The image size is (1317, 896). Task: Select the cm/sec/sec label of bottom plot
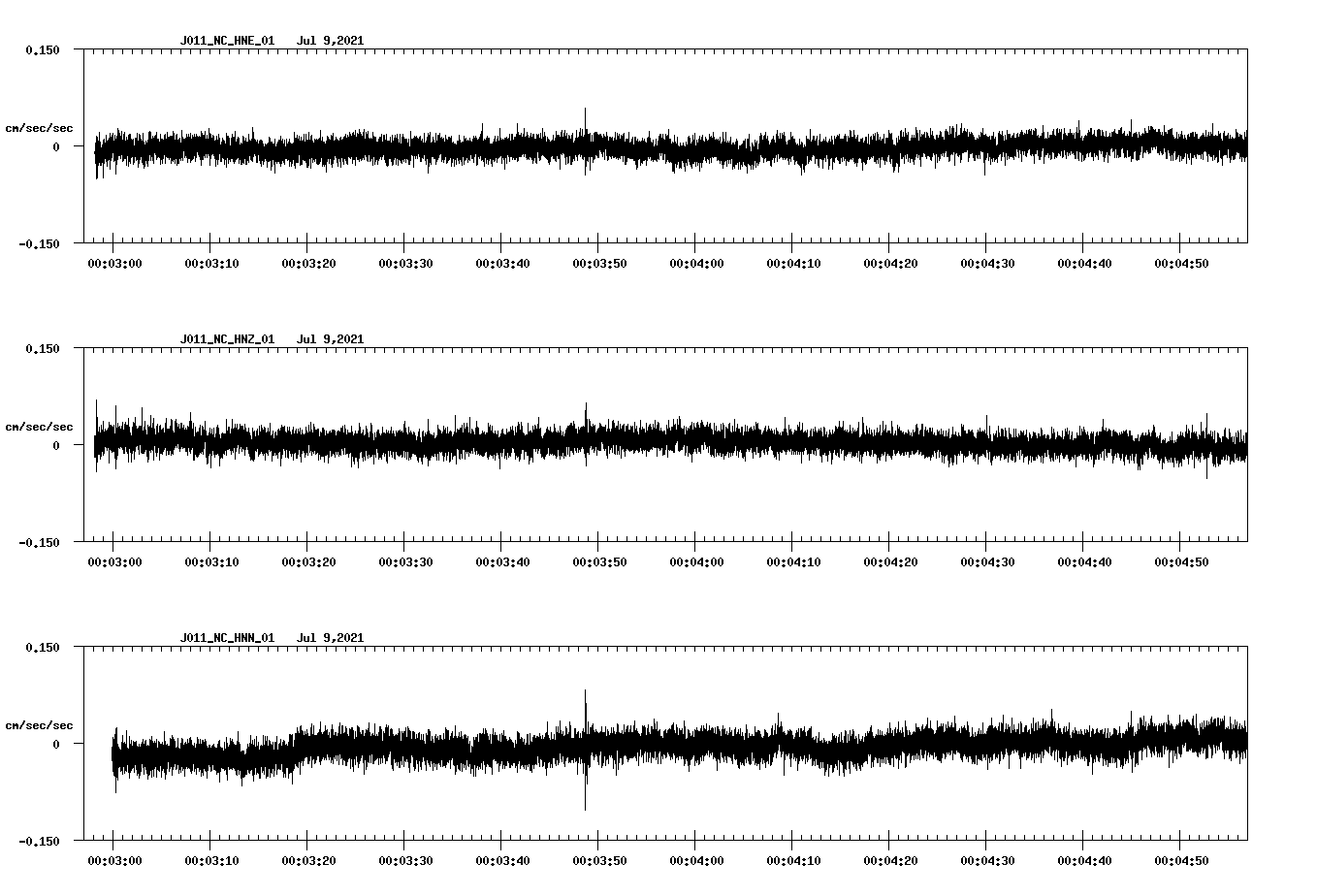tap(40, 722)
